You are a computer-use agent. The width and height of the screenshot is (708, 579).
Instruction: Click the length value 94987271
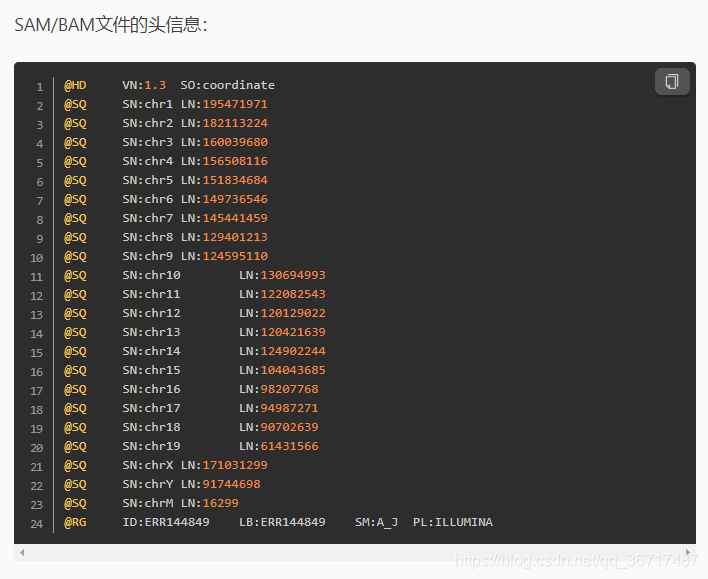pyautogui.click(x=289, y=408)
